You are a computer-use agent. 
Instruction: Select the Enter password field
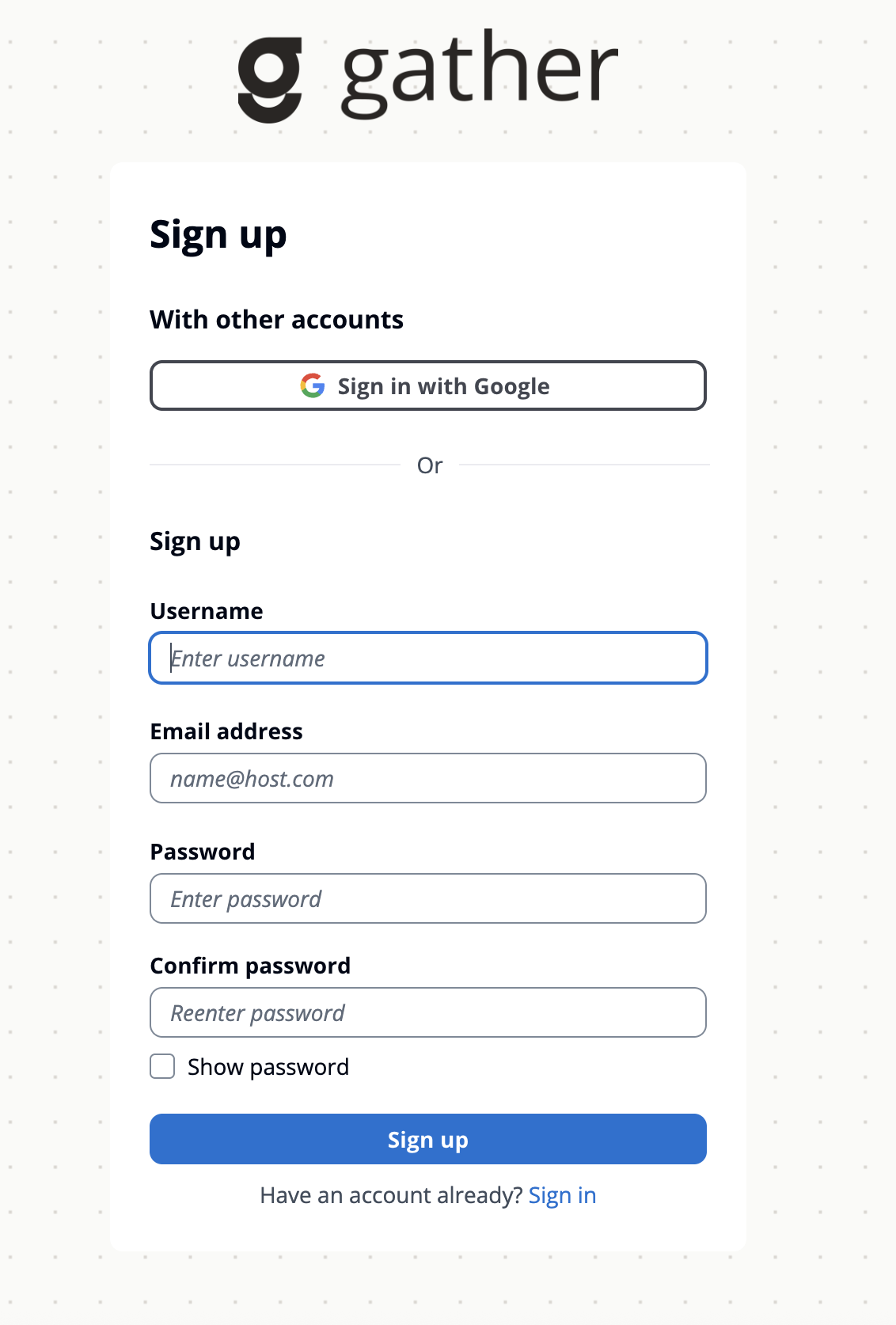[x=428, y=898]
